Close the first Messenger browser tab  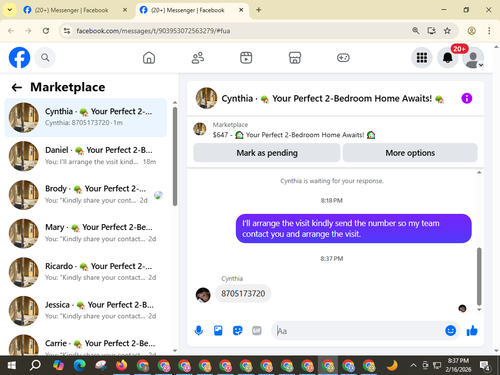click(125, 10)
